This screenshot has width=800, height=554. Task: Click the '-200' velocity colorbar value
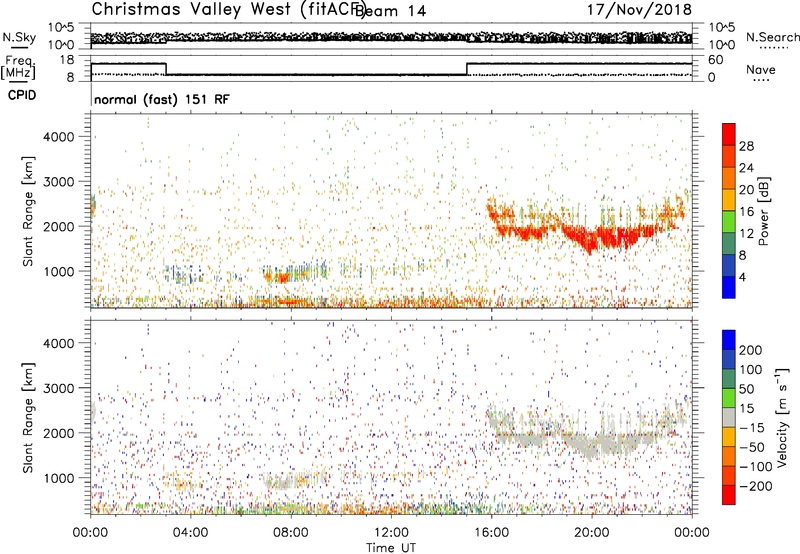[755, 486]
